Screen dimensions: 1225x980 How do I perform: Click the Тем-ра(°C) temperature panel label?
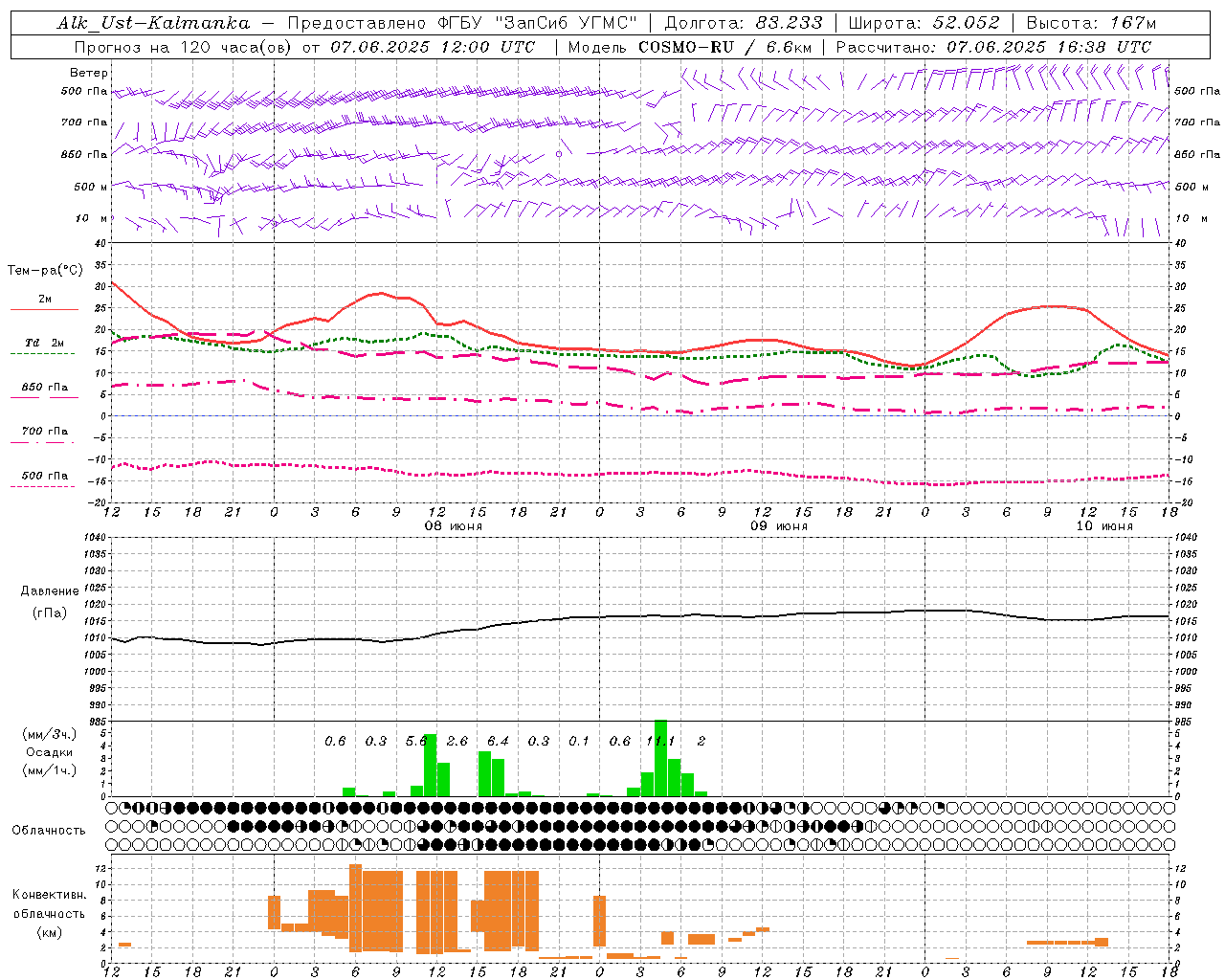(45, 271)
